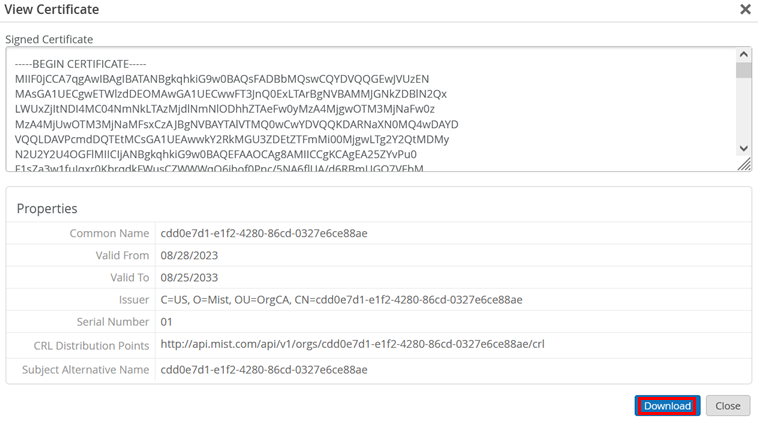Click the Signed Certificate label

pos(49,40)
